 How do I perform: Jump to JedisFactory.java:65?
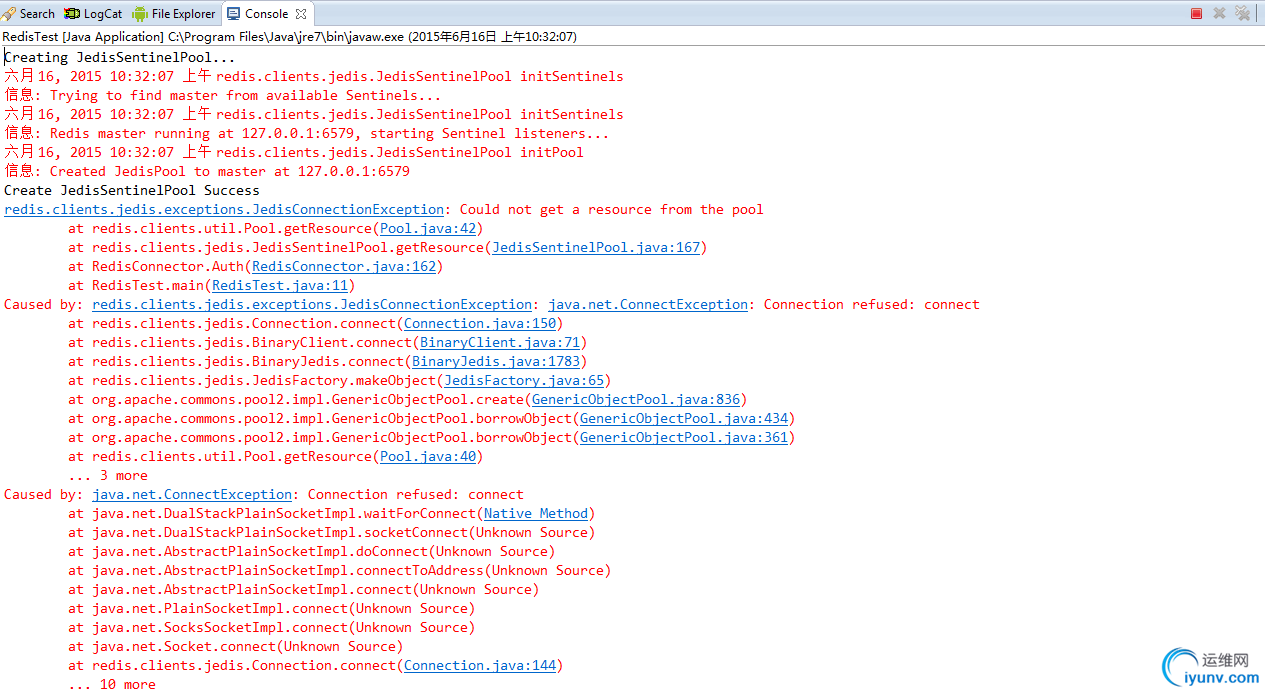click(524, 380)
